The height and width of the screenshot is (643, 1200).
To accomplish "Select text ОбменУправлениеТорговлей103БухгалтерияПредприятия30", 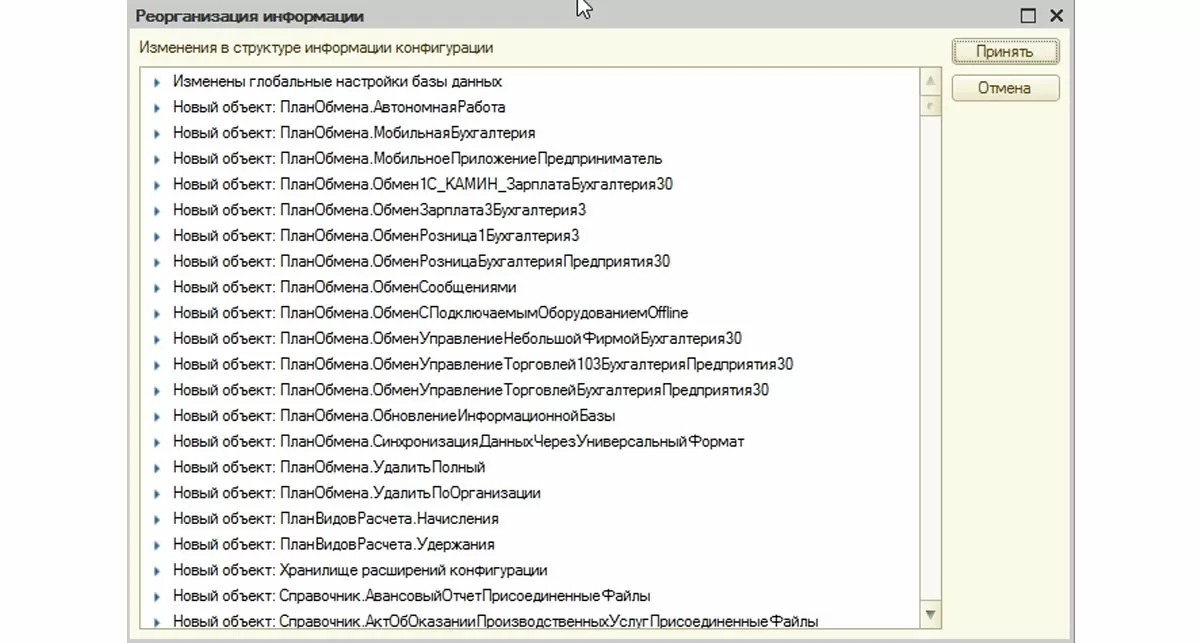I will (583, 365).
